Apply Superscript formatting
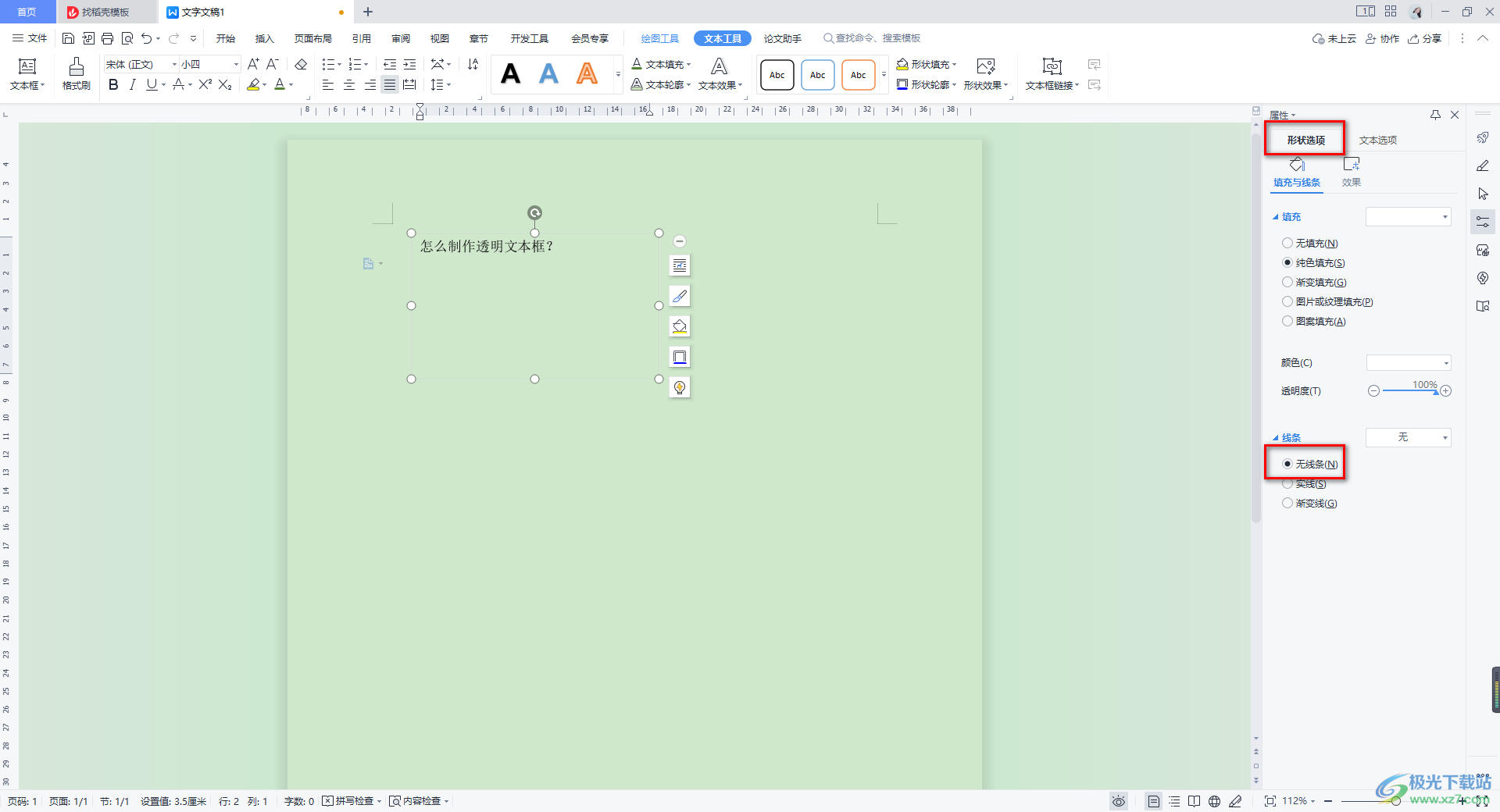This screenshot has height=812, width=1500. click(205, 84)
